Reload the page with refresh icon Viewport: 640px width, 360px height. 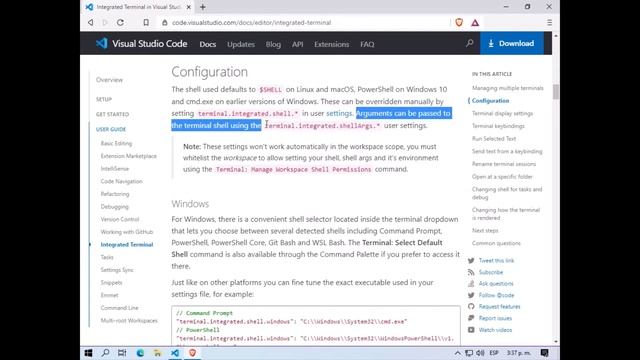(120, 22)
